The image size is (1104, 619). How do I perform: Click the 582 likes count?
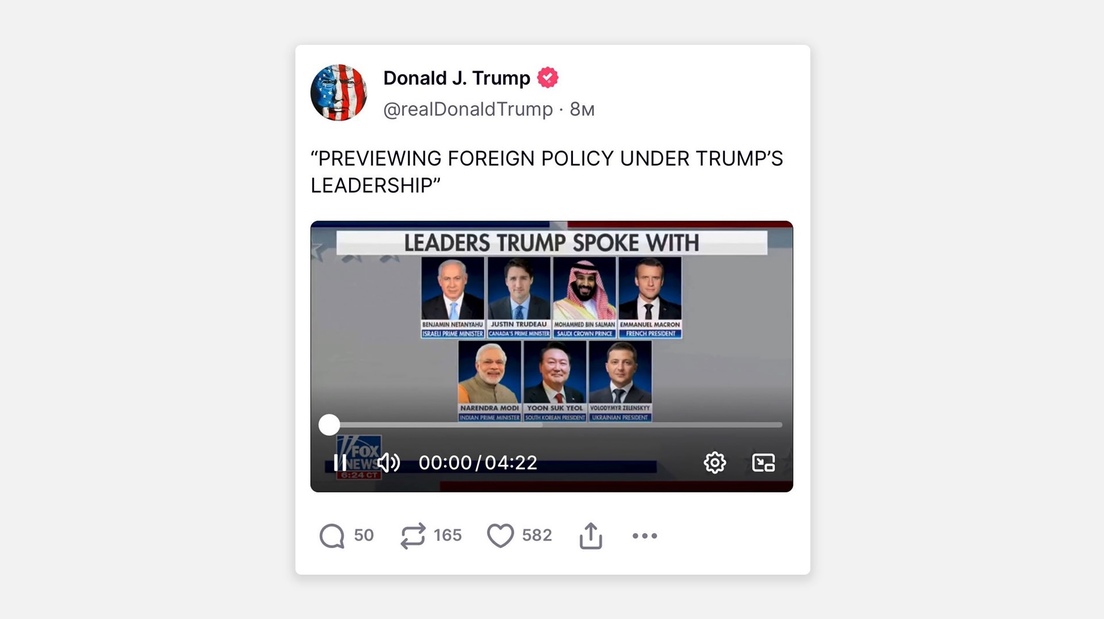click(x=537, y=535)
